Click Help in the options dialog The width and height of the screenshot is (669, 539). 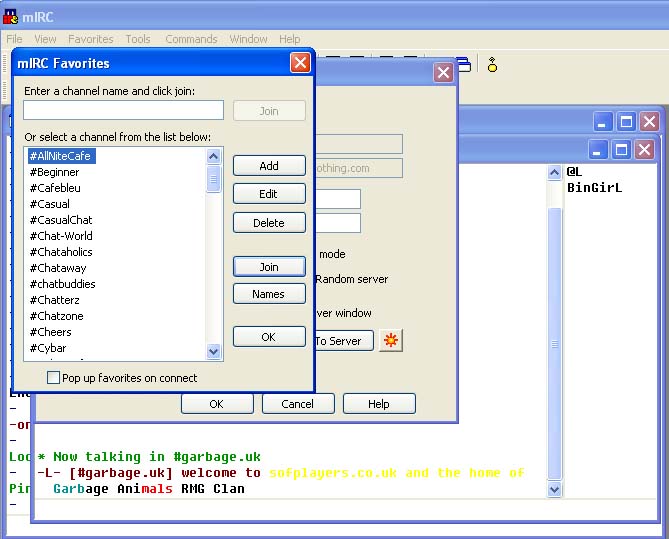379,404
